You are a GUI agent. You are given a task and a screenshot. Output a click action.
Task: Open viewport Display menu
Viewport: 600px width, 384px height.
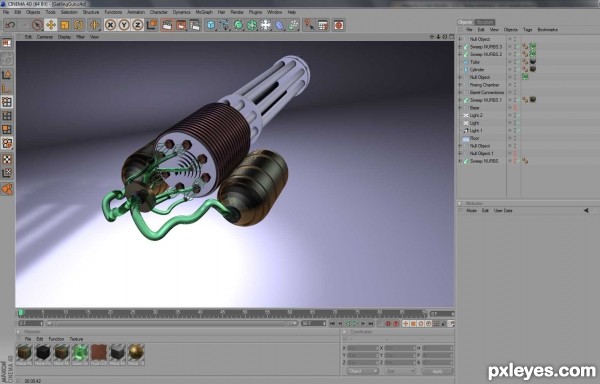coord(64,37)
